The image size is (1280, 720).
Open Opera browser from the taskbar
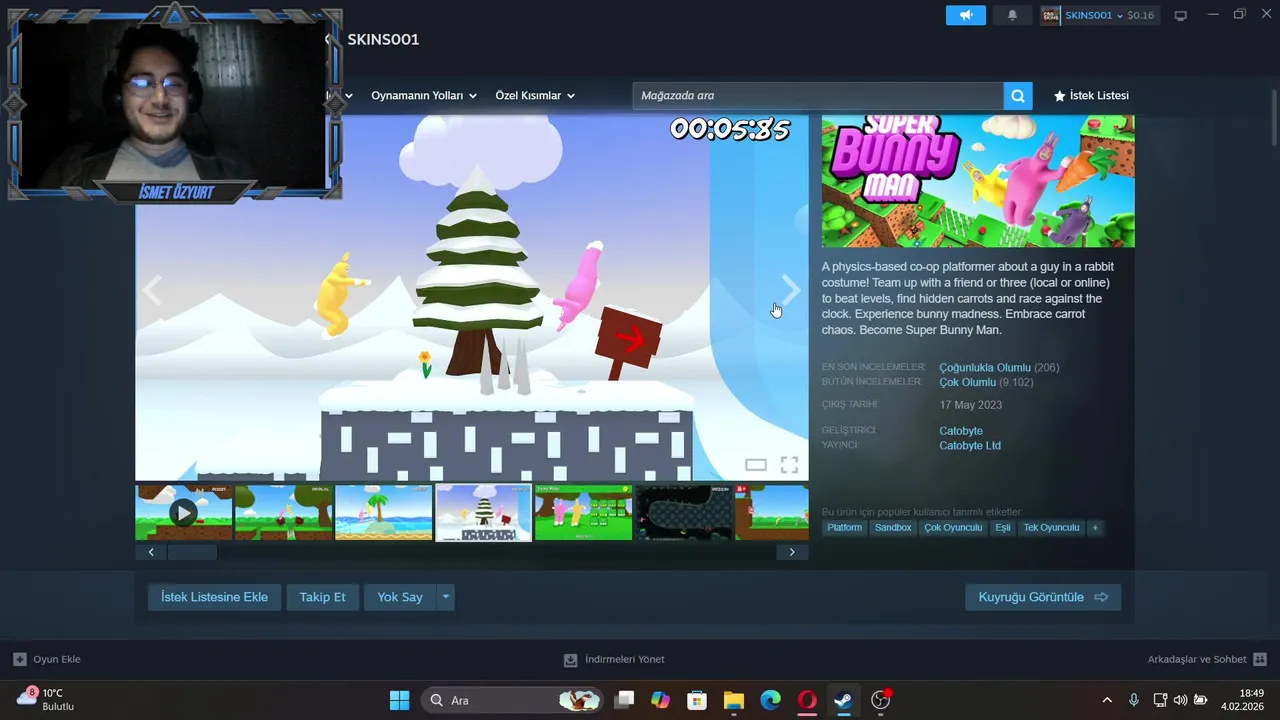(x=807, y=700)
